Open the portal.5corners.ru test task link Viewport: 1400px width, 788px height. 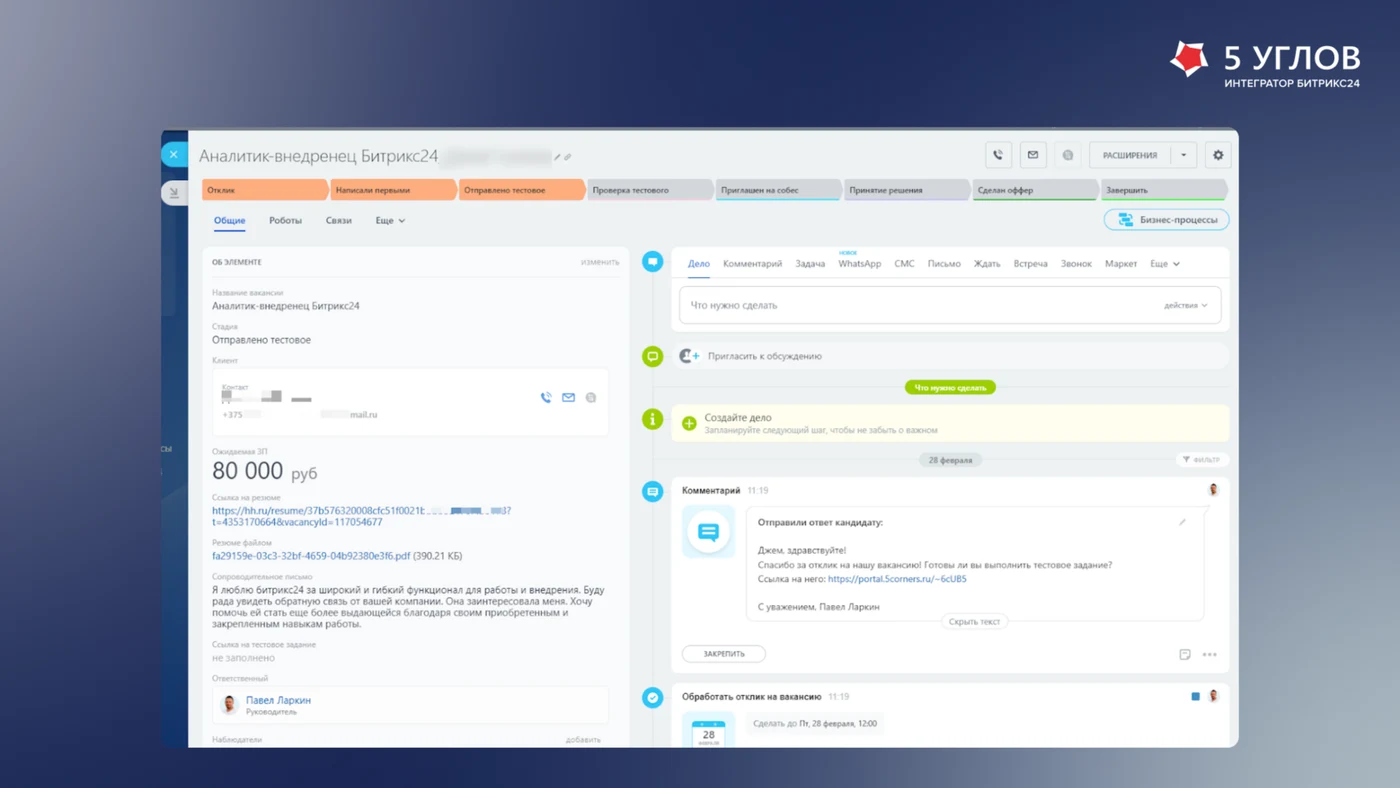pos(897,579)
